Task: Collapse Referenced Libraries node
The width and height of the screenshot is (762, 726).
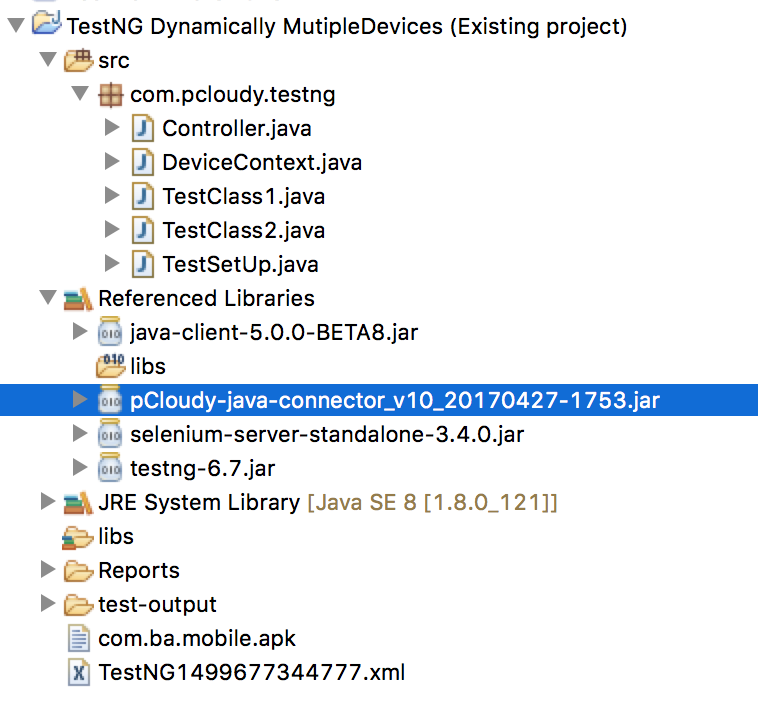Action: coord(48,297)
